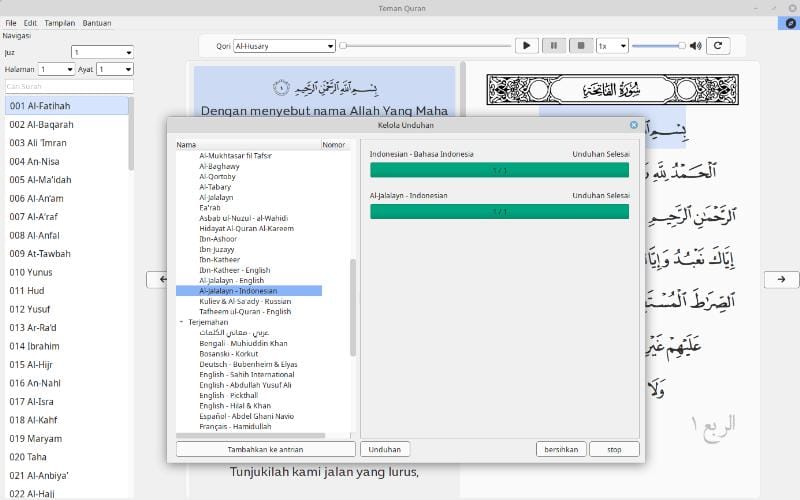Open the Qori Al-Husary dropdown
The image size is (800, 500).
pyautogui.click(x=284, y=46)
